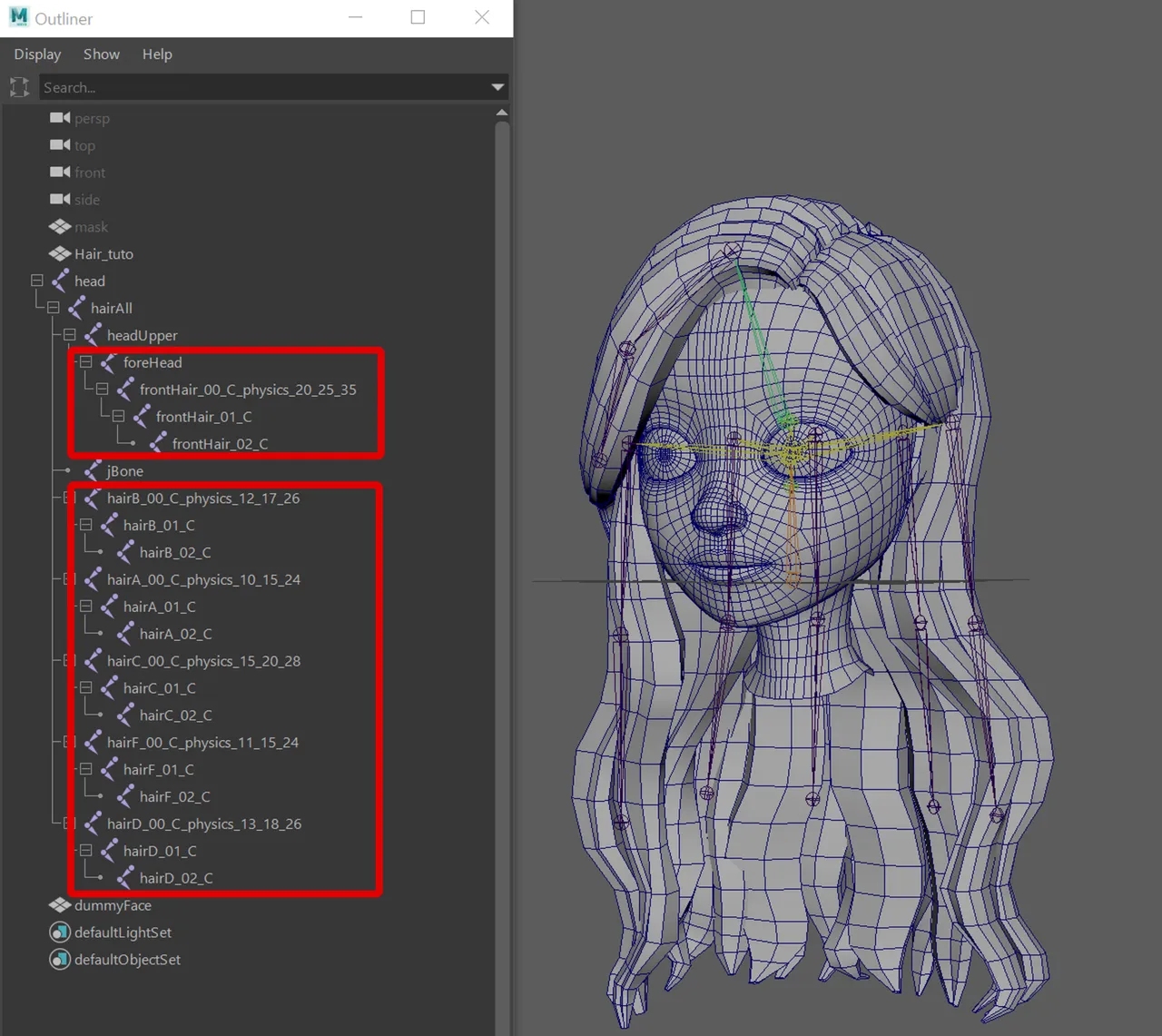1162x1036 pixels.
Task: Open the search filter dropdown arrow
Action: click(x=497, y=86)
